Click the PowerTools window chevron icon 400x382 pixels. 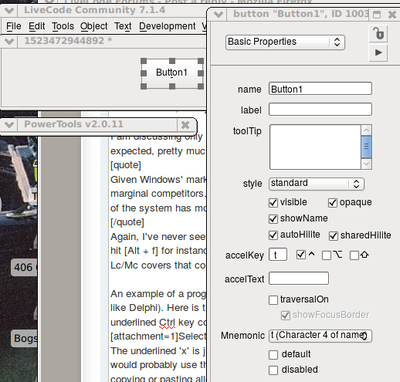click(x=9, y=125)
